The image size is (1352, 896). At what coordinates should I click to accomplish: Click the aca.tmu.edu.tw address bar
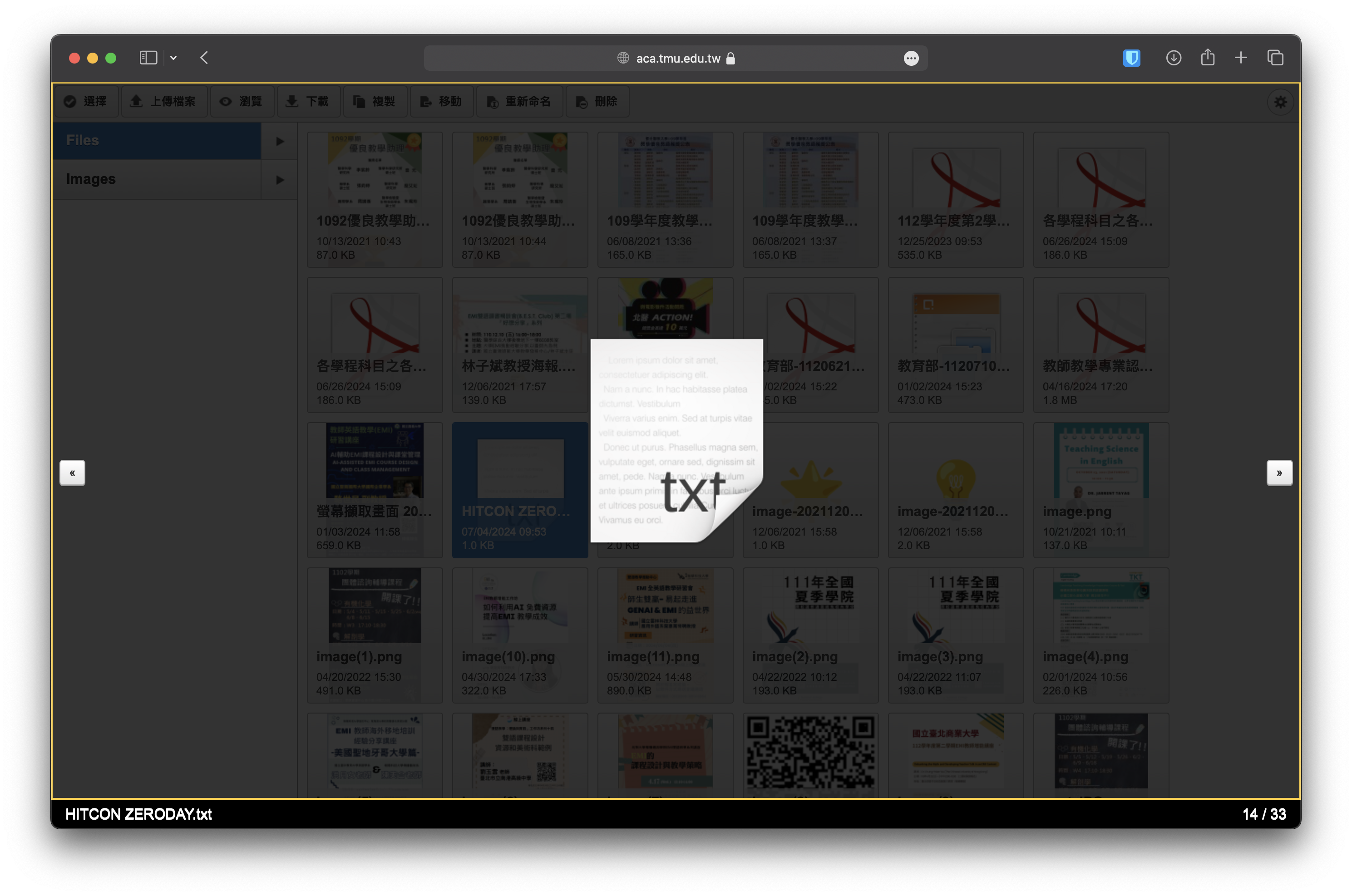click(676, 58)
